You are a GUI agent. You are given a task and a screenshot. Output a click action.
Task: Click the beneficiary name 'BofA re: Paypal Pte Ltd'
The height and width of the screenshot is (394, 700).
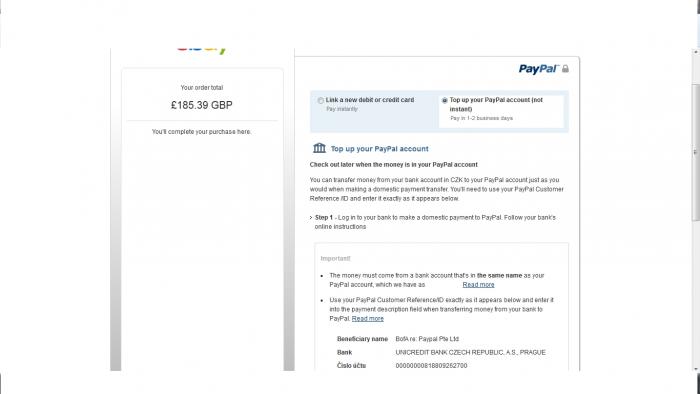tap(427, 339)
